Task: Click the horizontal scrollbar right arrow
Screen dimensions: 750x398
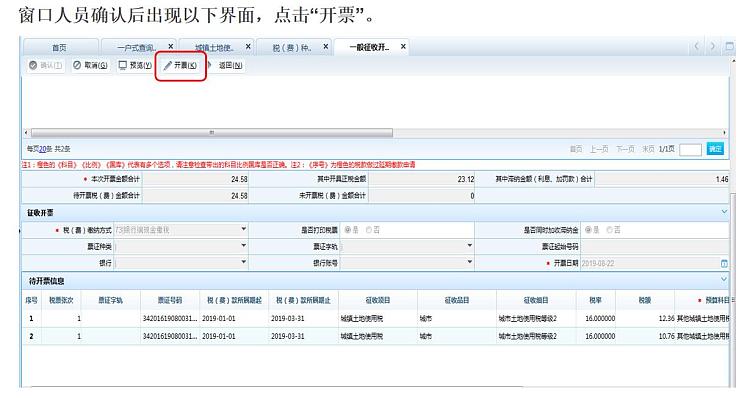Action: 724,133
